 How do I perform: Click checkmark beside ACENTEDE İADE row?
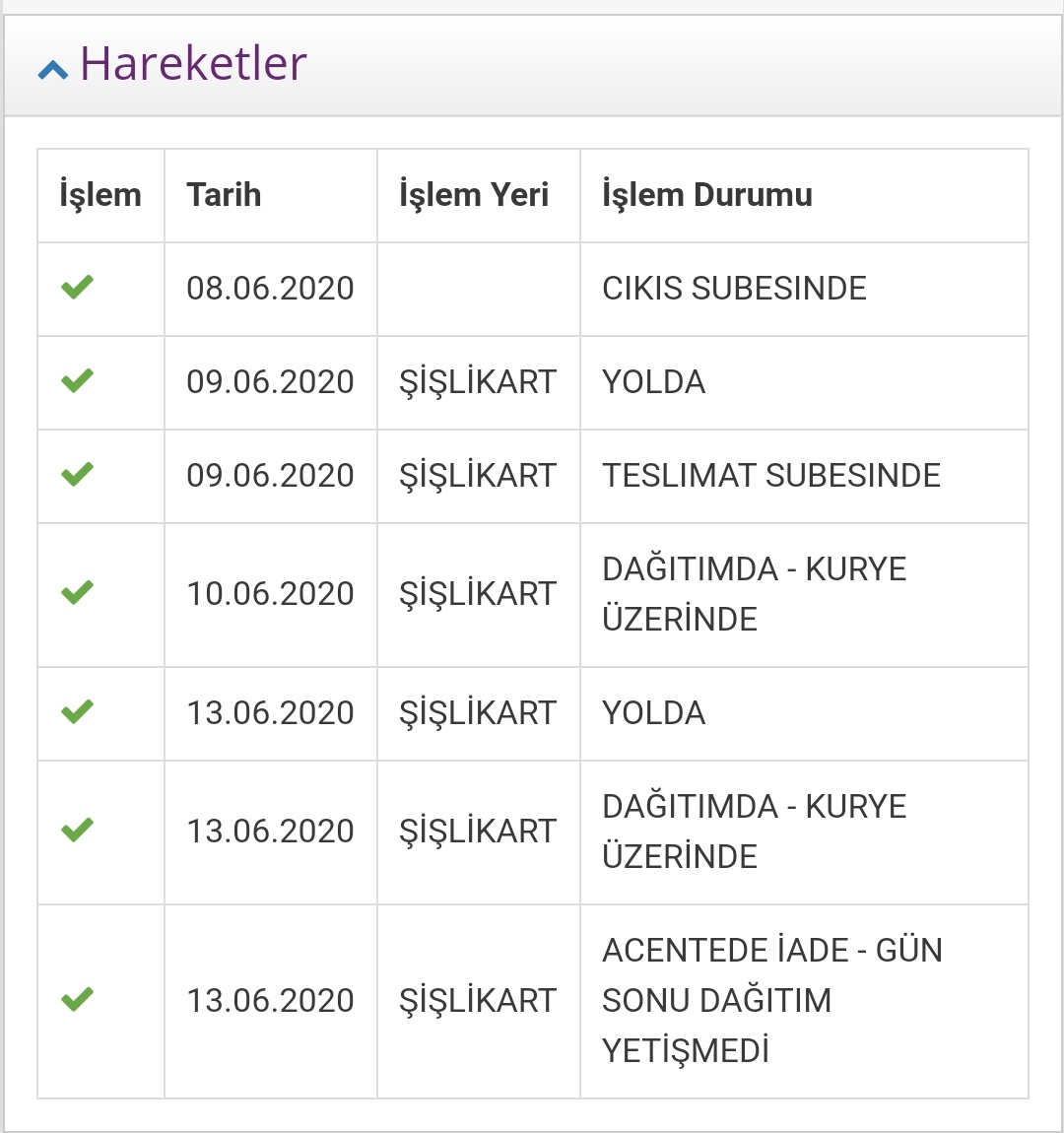click(77, 1000)
